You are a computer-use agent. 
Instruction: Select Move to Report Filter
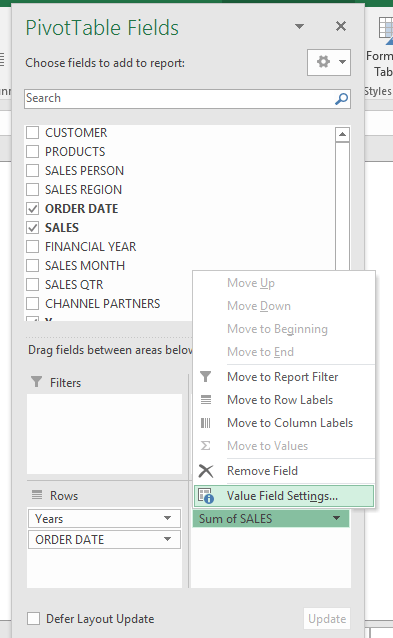[x=284, y=377]
